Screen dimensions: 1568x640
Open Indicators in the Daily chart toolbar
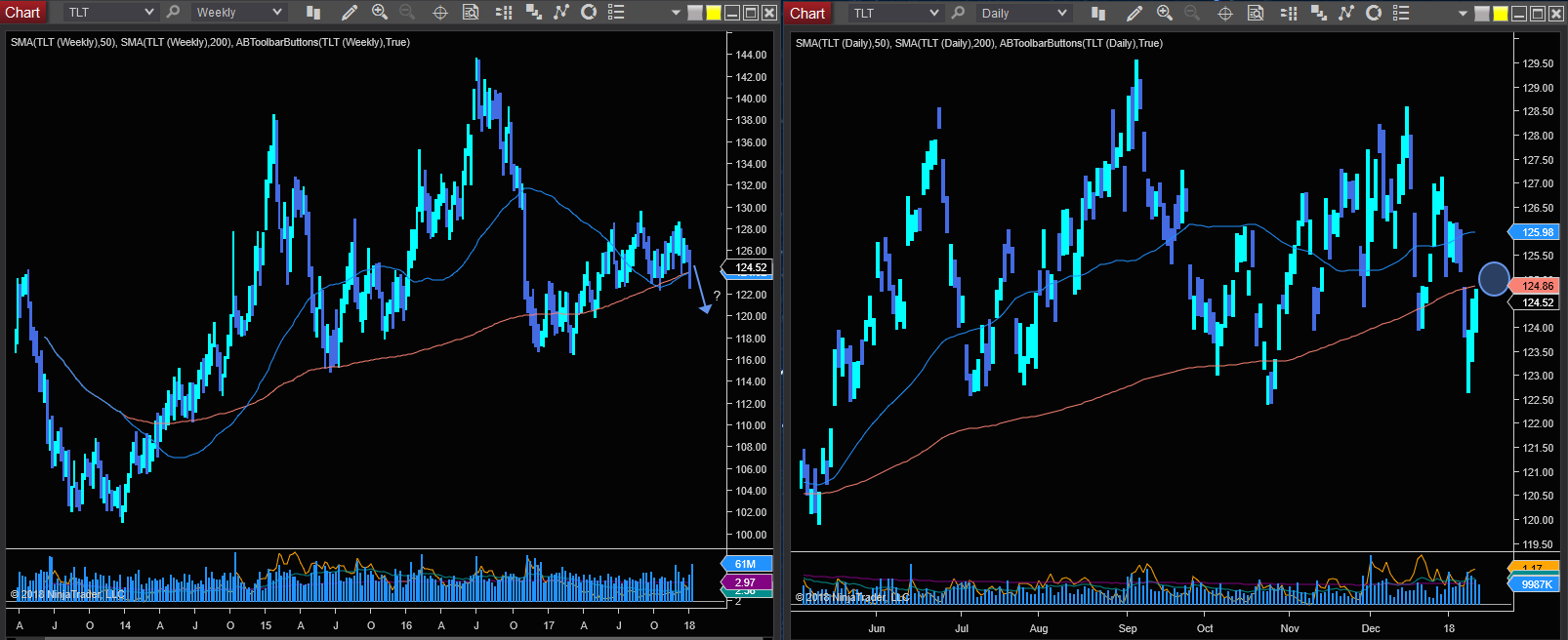coord(1346,13)
